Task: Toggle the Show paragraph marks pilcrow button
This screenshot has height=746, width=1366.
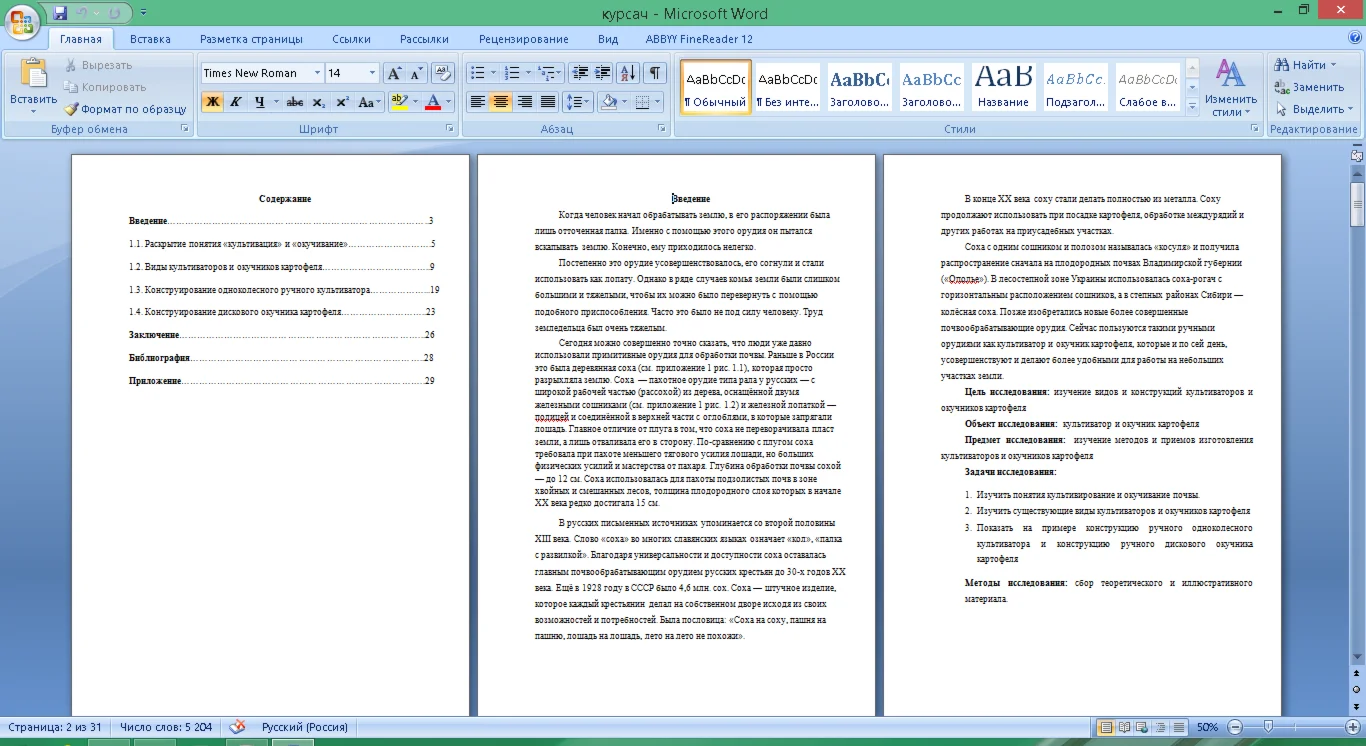Action: [654, 73]
